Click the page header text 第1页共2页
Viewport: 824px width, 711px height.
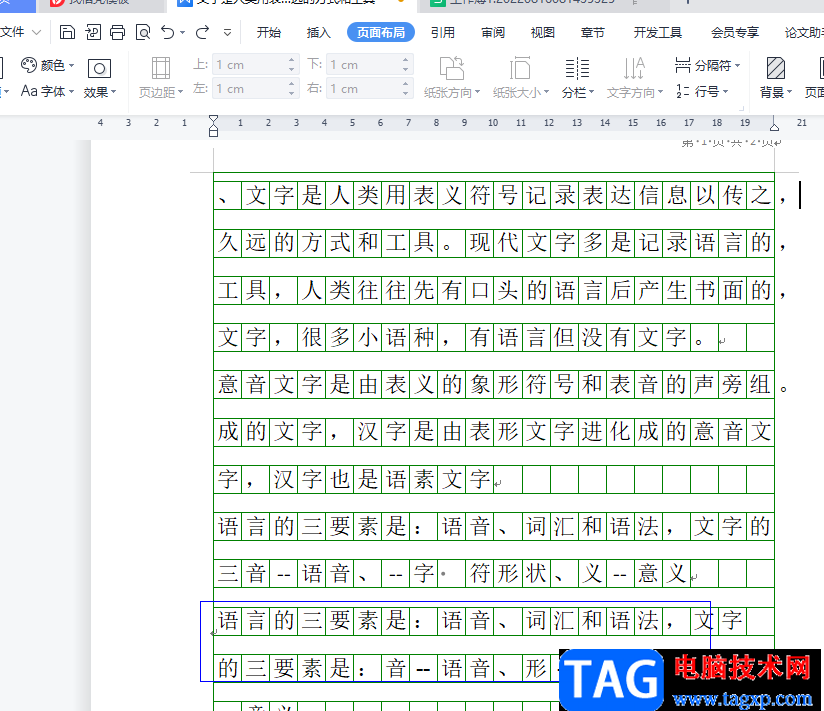point(731,142)
